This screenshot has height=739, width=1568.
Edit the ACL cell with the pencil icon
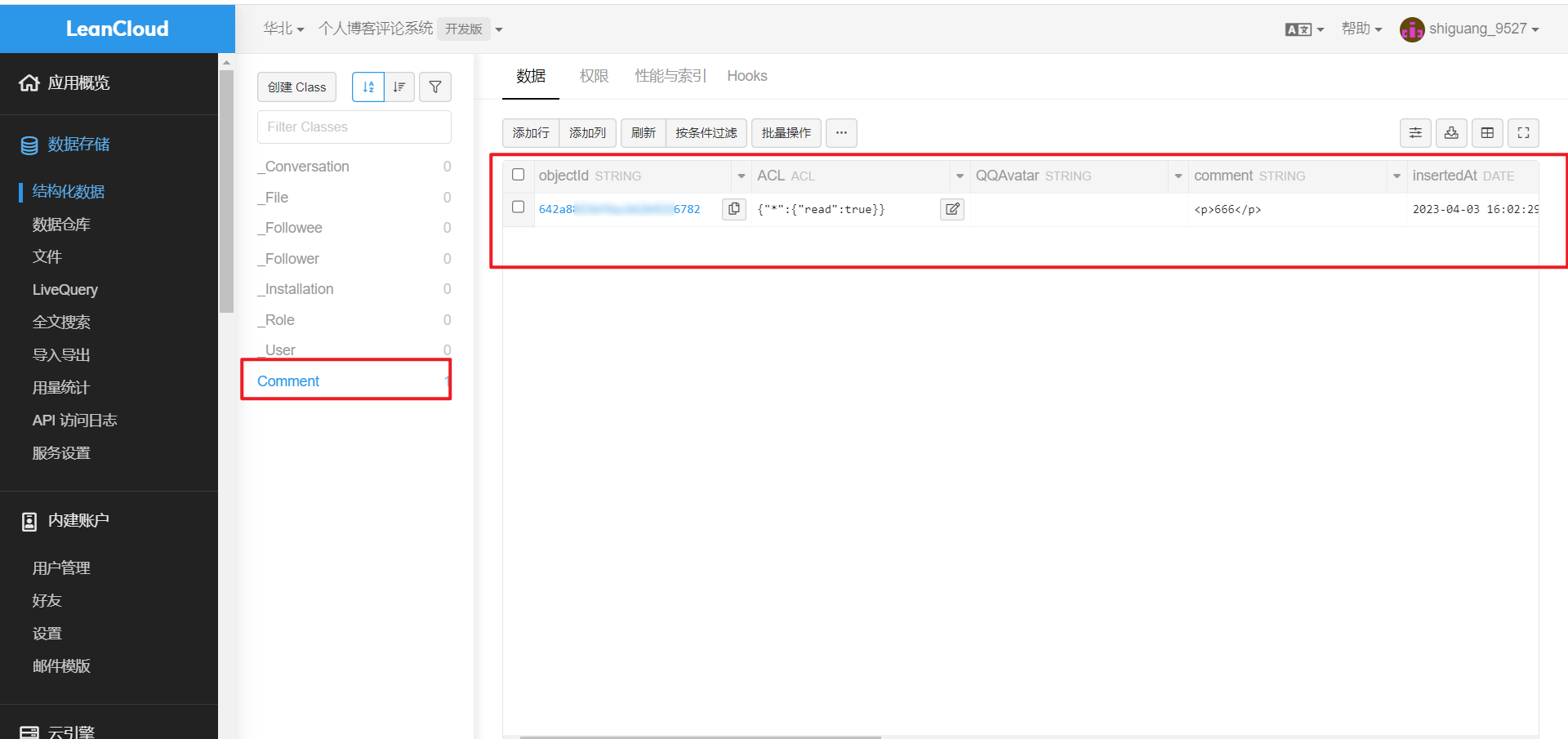coord(952,209)
